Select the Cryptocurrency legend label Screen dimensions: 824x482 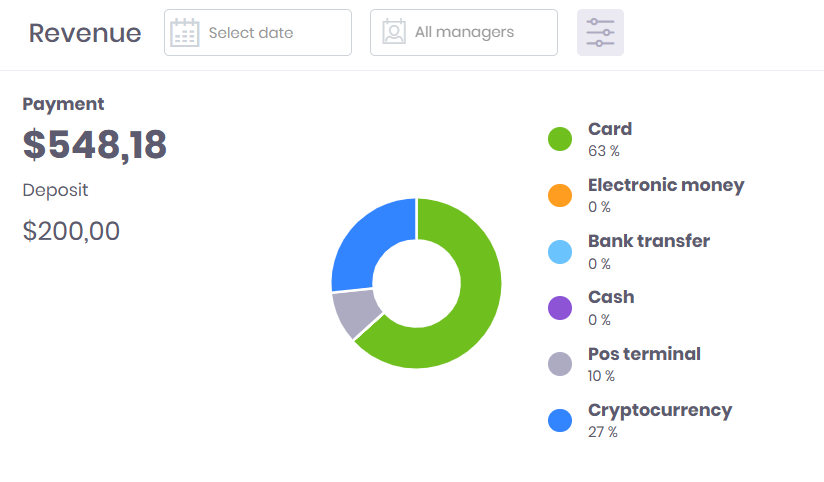[660, 410]
